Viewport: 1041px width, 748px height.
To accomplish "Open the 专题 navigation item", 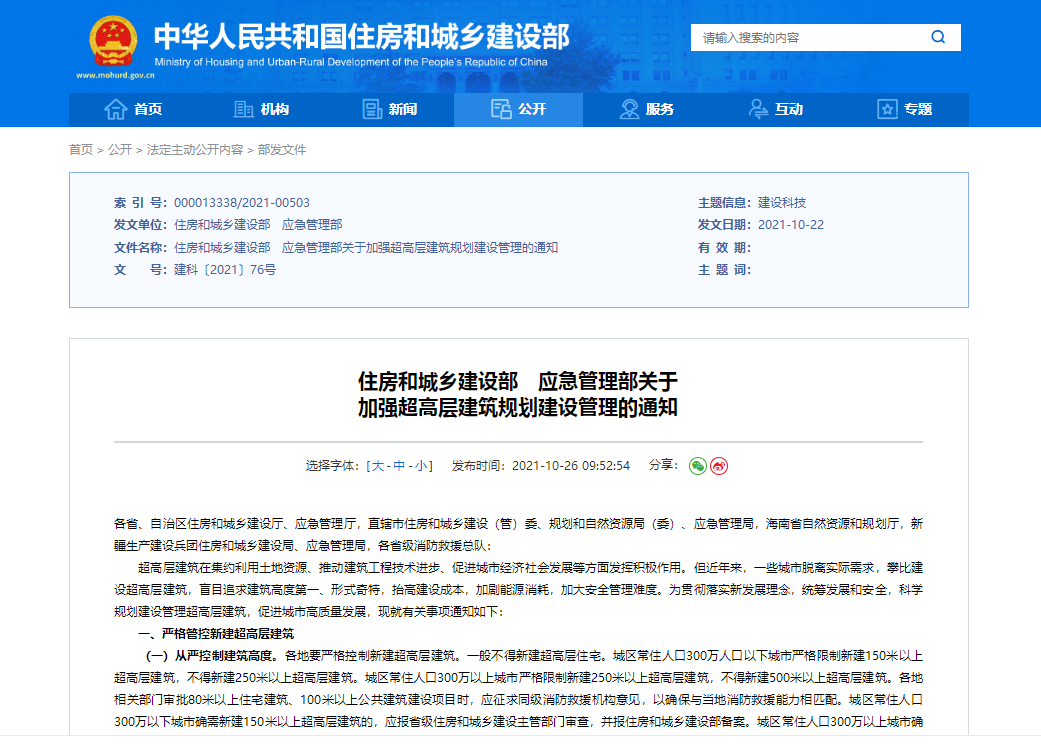I will (904, 110).
